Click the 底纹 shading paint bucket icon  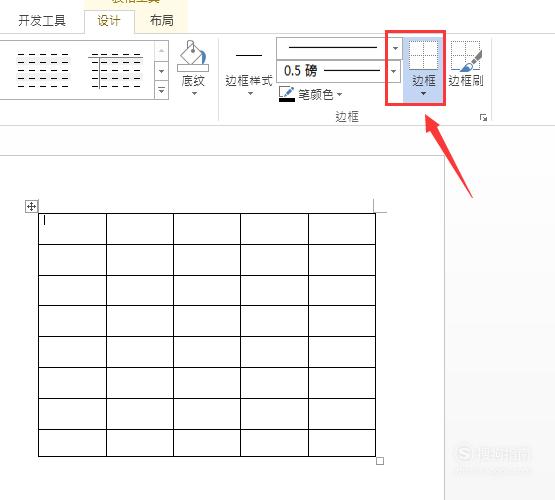tap(193, 56)
